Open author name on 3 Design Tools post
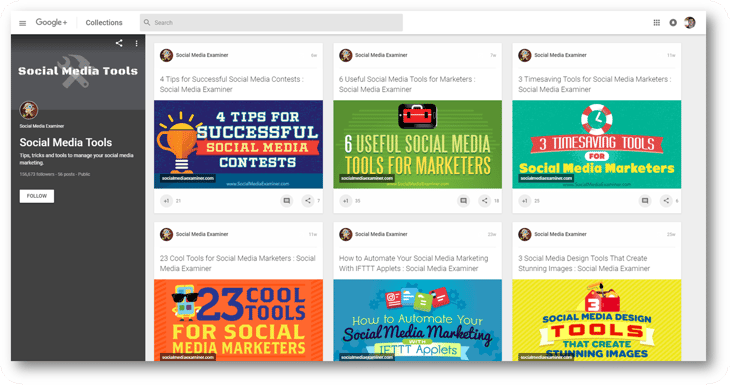The image size is (730, 385). [x=561, y=234]
